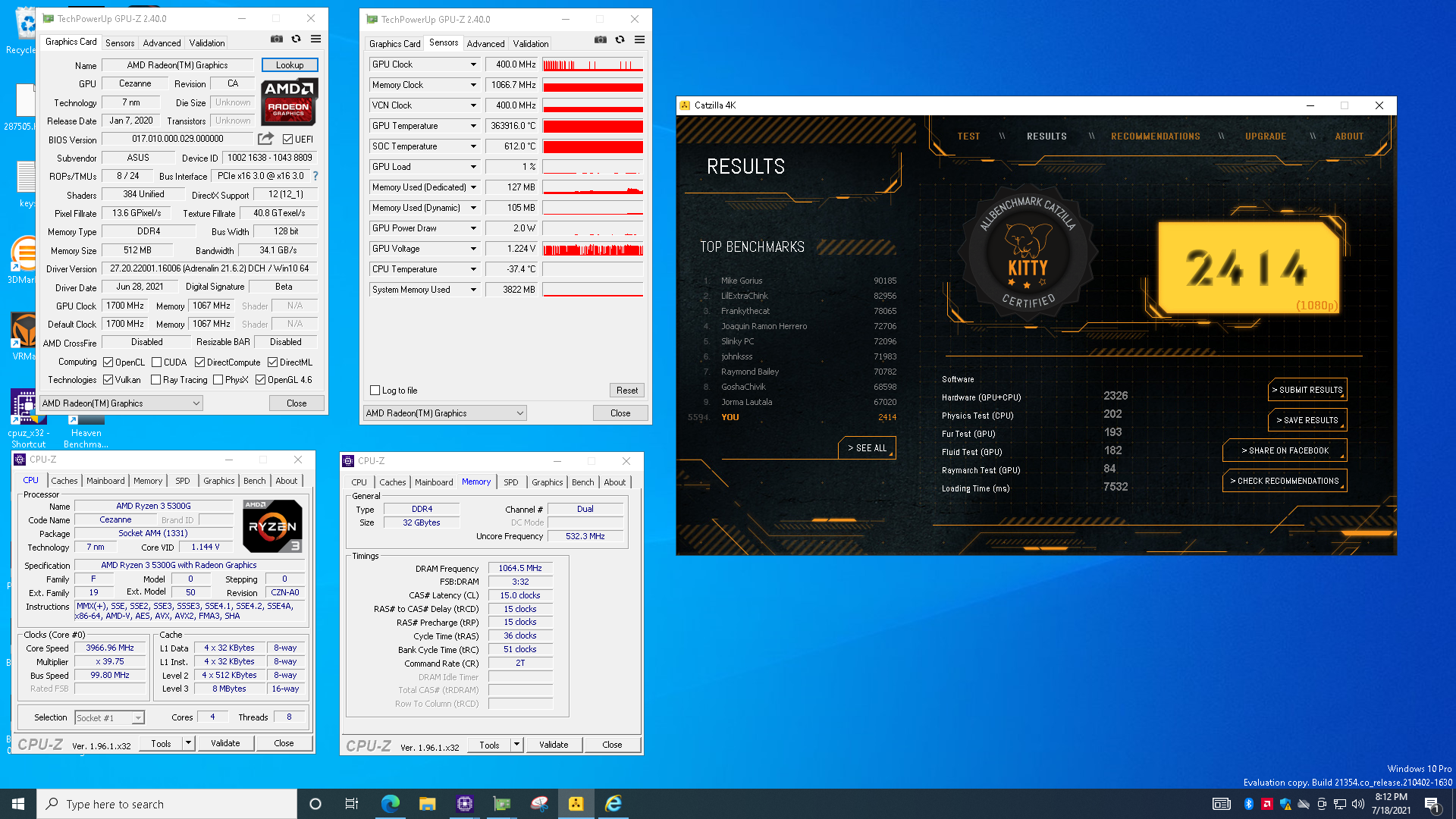Expand the GPU Load sensor dropdown
This screenshot has height=819, width=1456.
click(x=473, y=167)
